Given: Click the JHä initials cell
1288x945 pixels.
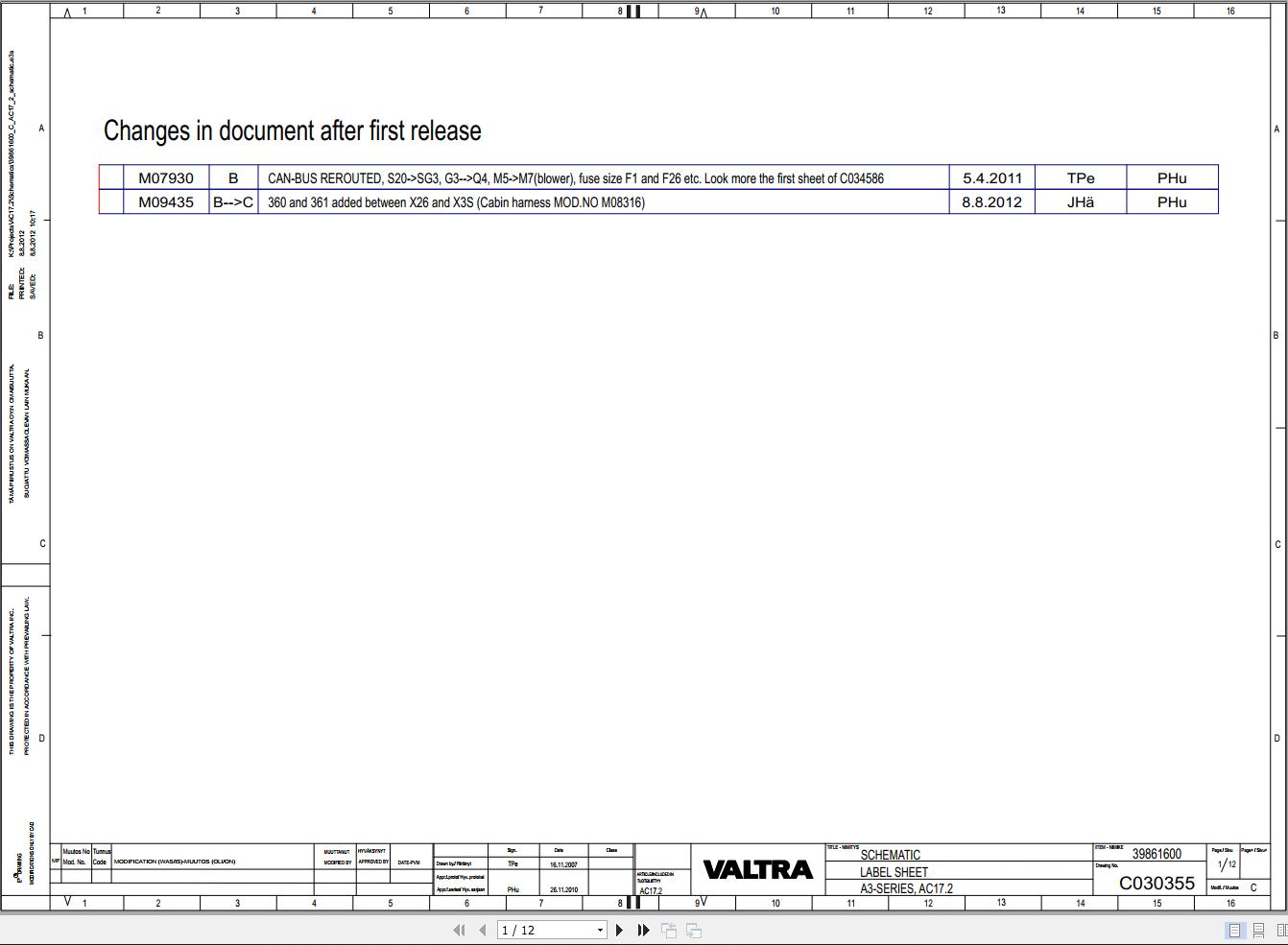Looking at the screenshot, I should coord(1081,201).
